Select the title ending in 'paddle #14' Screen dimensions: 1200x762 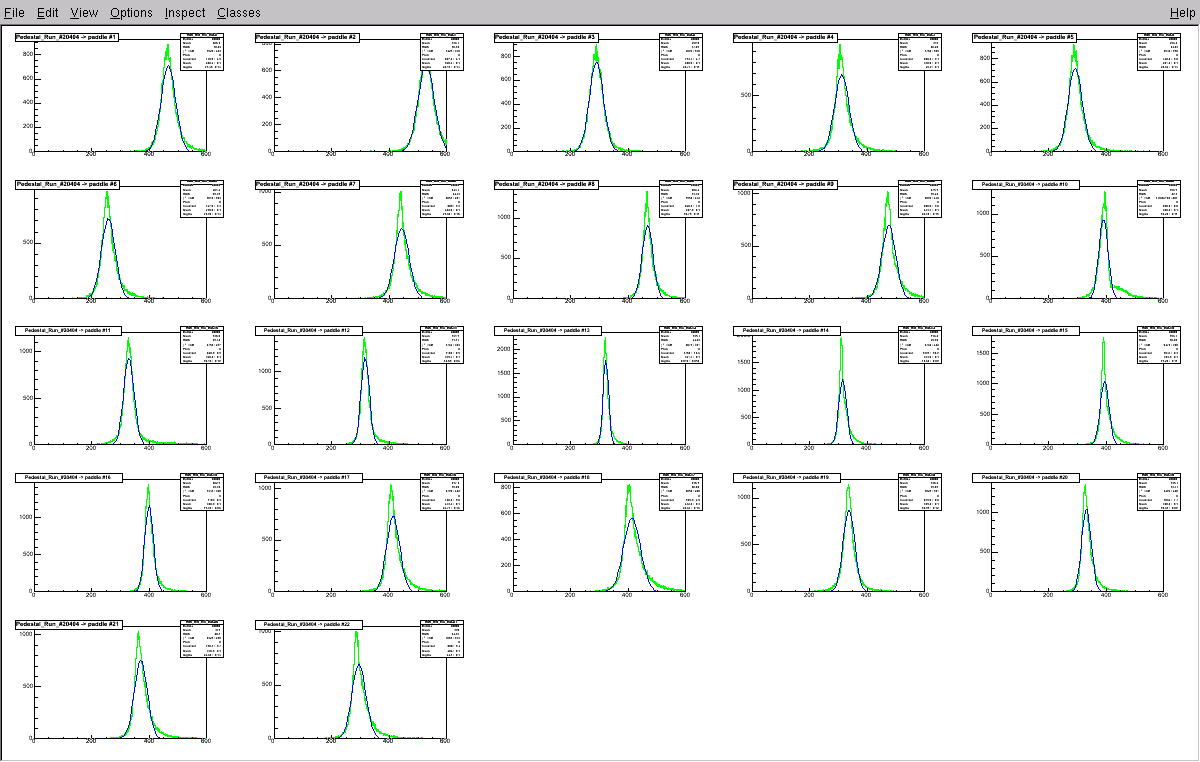click(785, 331)
